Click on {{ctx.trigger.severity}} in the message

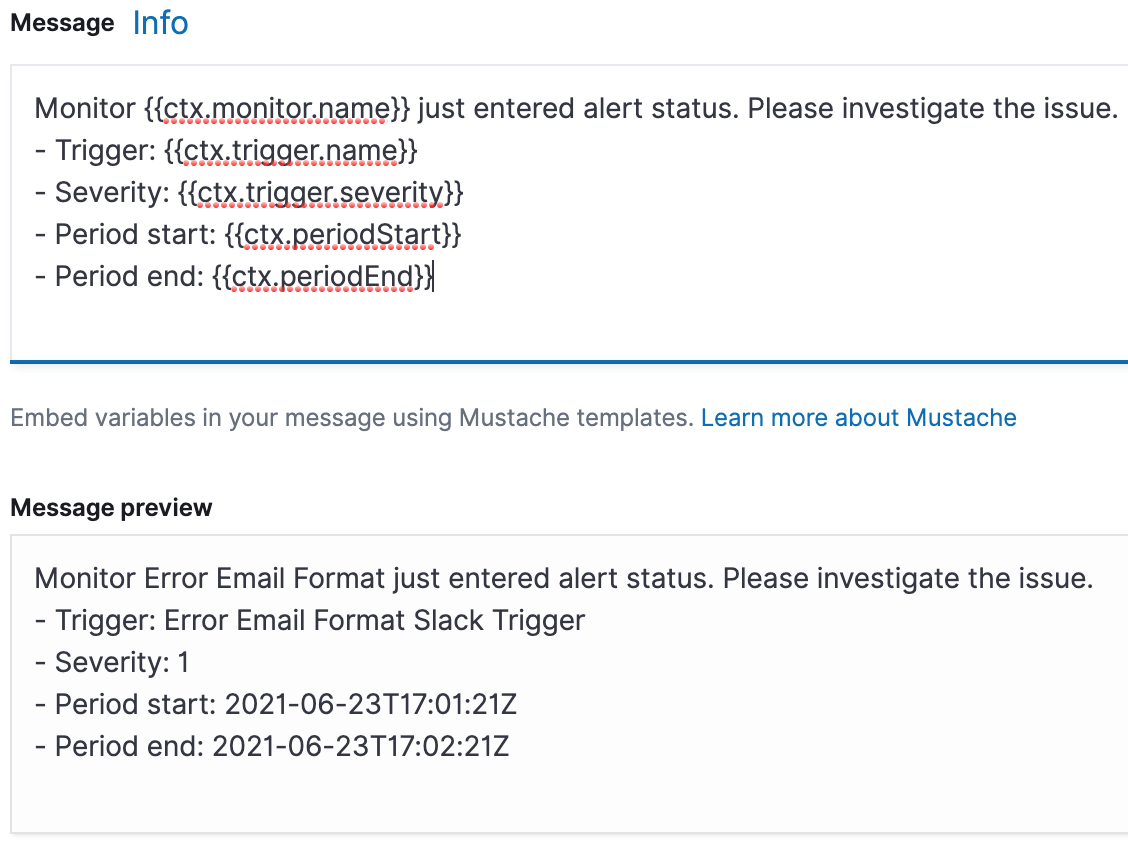tap(320, 192)
